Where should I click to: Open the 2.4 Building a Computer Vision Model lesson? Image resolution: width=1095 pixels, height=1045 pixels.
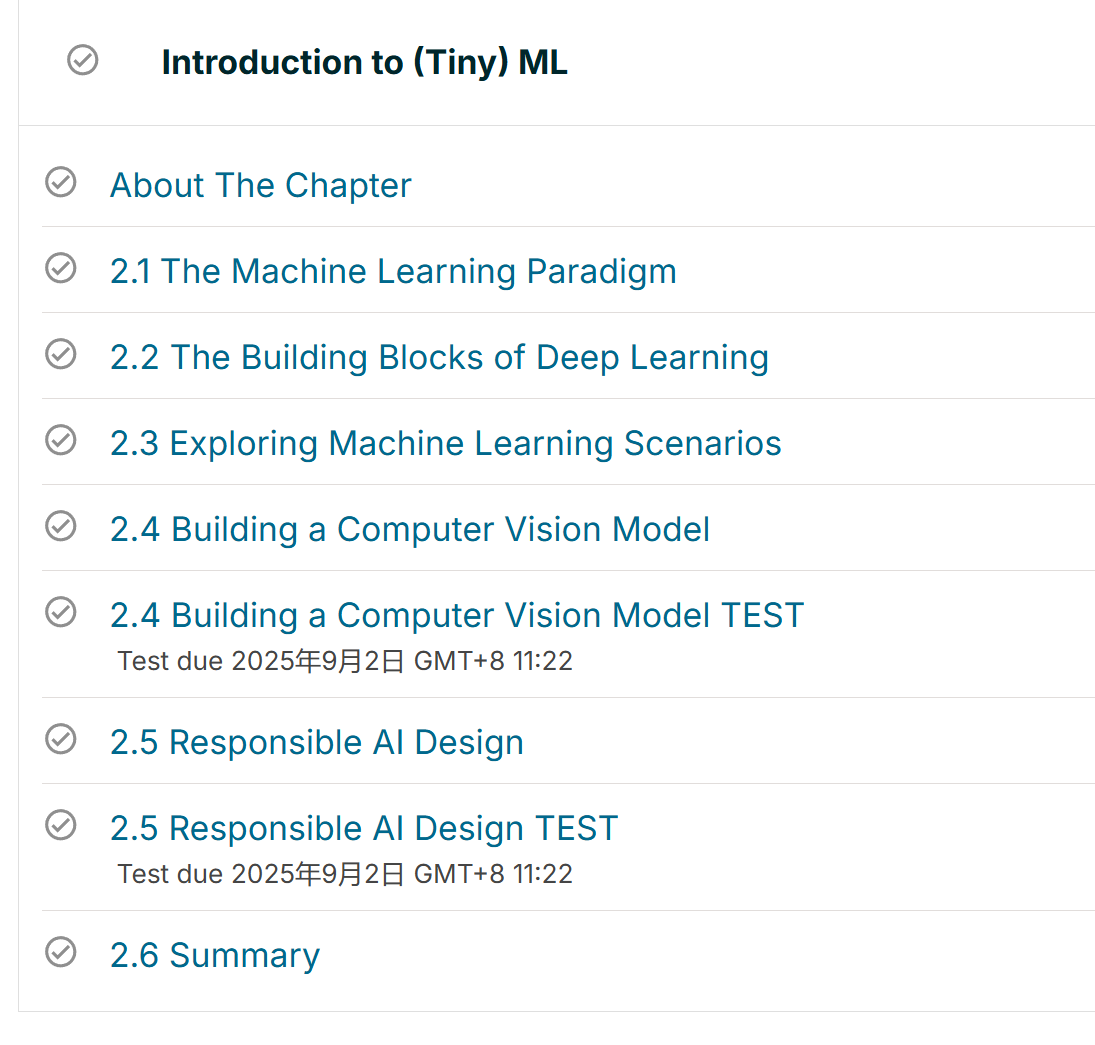pyautogui.click(x=410, y=529)
